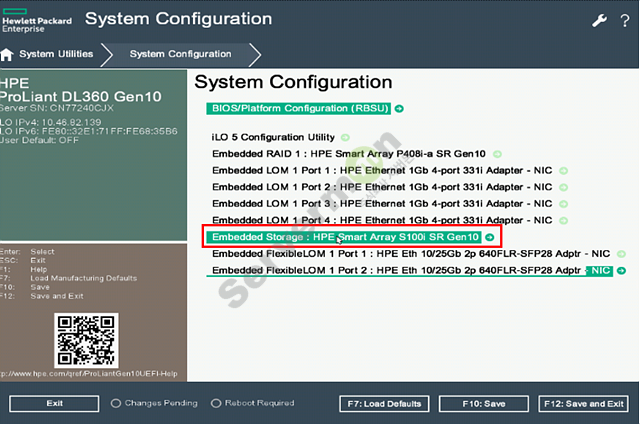Click the Hewlett Packard Enterprise logo
The image size is (640, 424).
[x=36, y=20]
